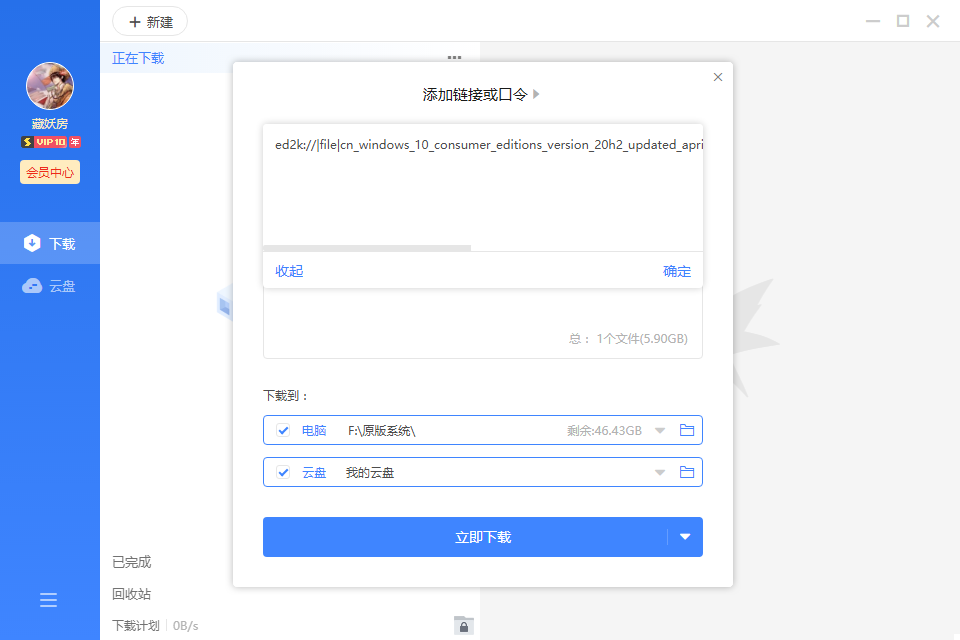Image resolution: width=960 pixels, height=640 pixels.
Task: Open the private space lock folder icon
Action: click(463, 625)
